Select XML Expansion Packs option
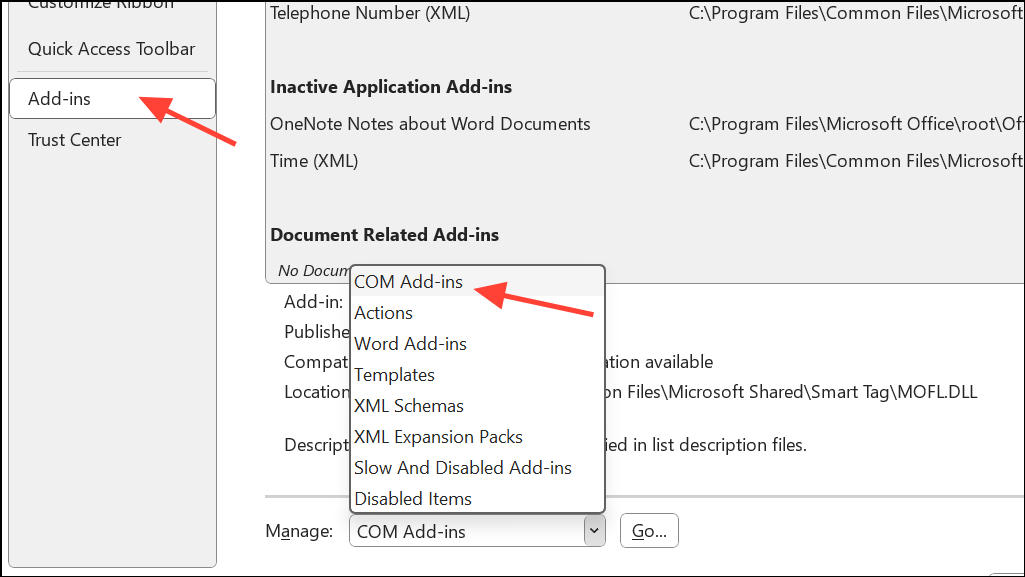Image resolution: width=1025 pixels, height=577 pixels. [x=438, y=436]
